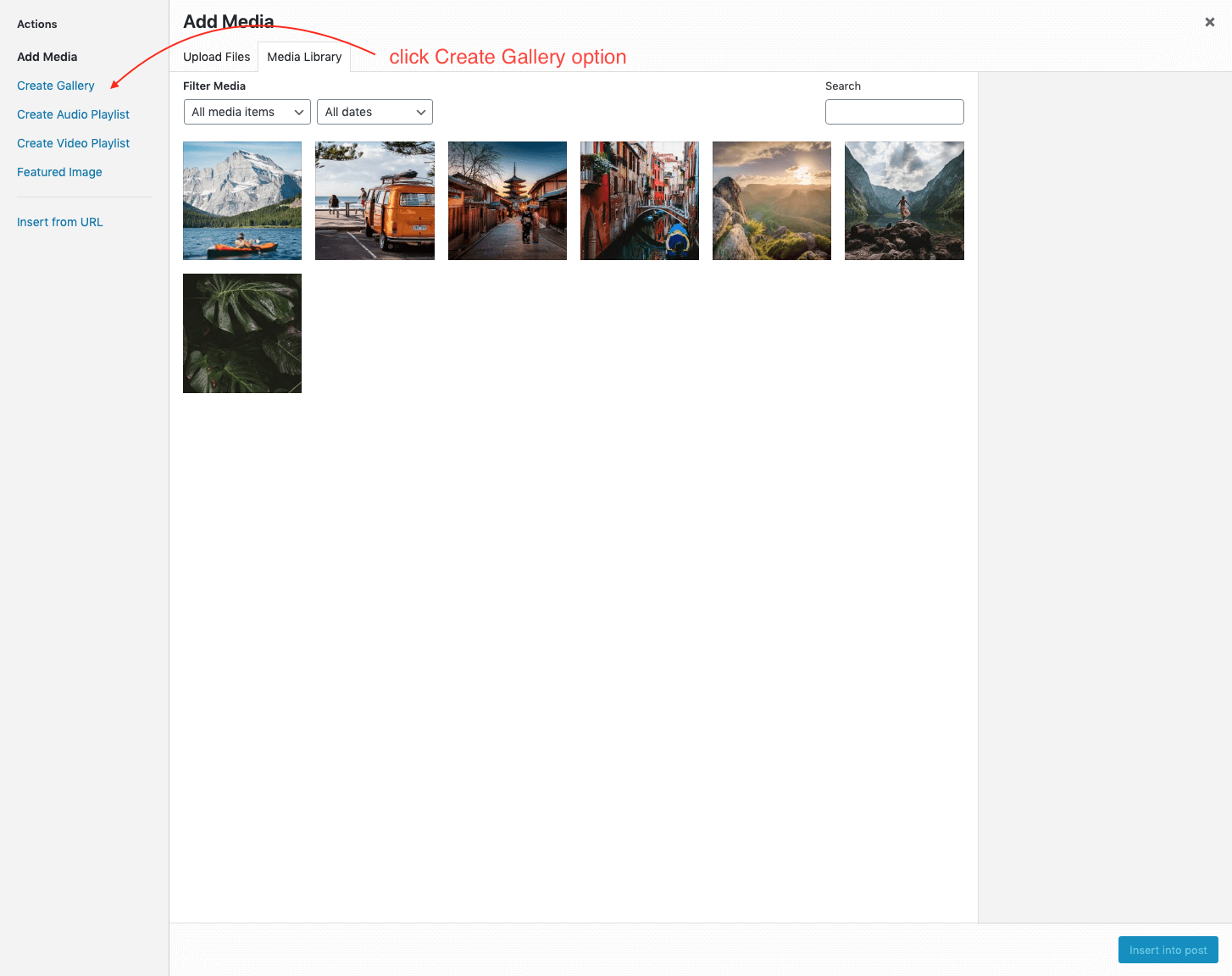Pick the Japanese pagoda street image
Image resolution: width=1232 pixels, height=976 pixels.
(507, 201)
